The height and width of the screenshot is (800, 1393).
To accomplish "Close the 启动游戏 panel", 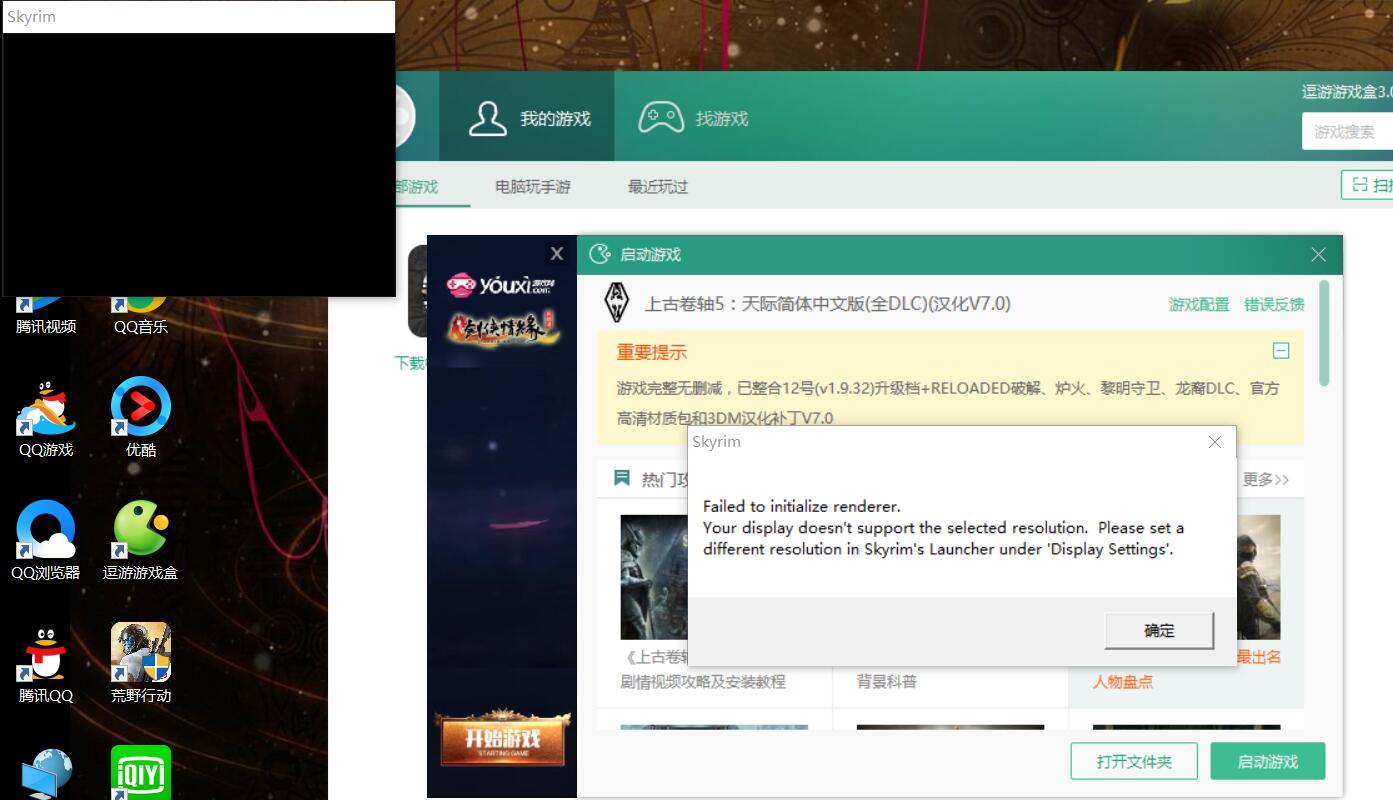I will [1318, 255].
